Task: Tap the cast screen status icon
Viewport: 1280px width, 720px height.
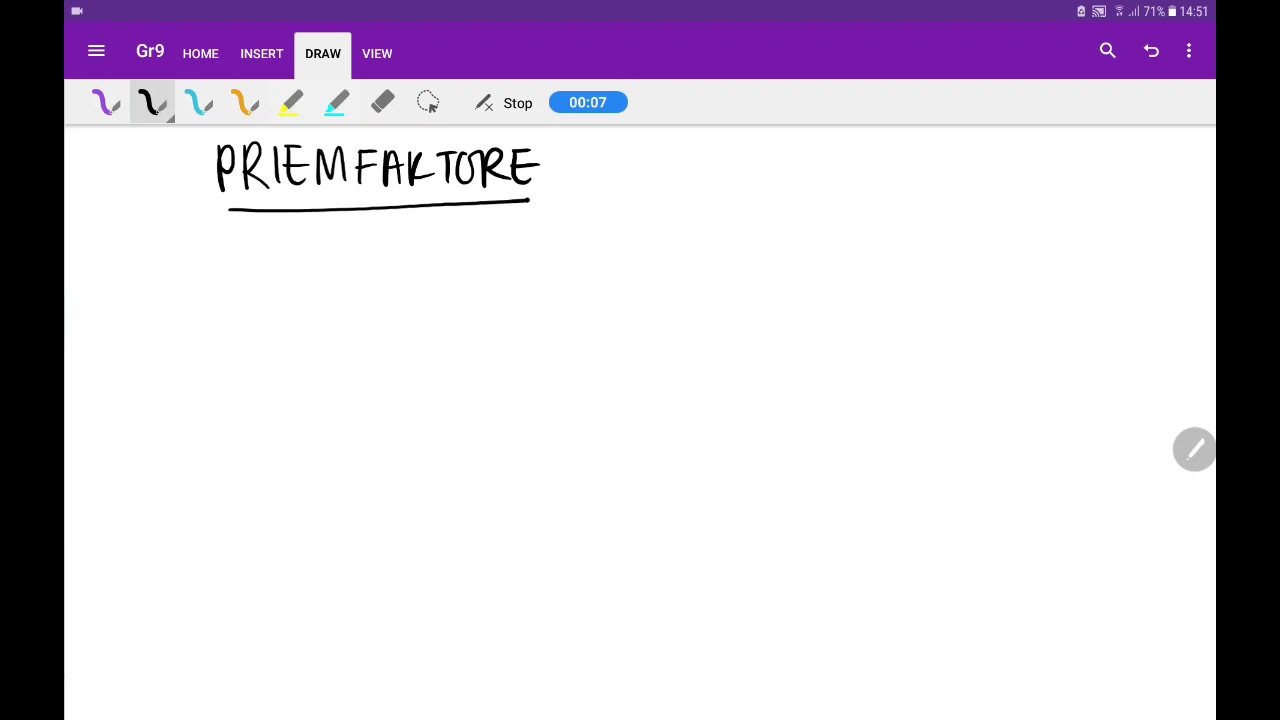Action: click(x=1099, y=11)
